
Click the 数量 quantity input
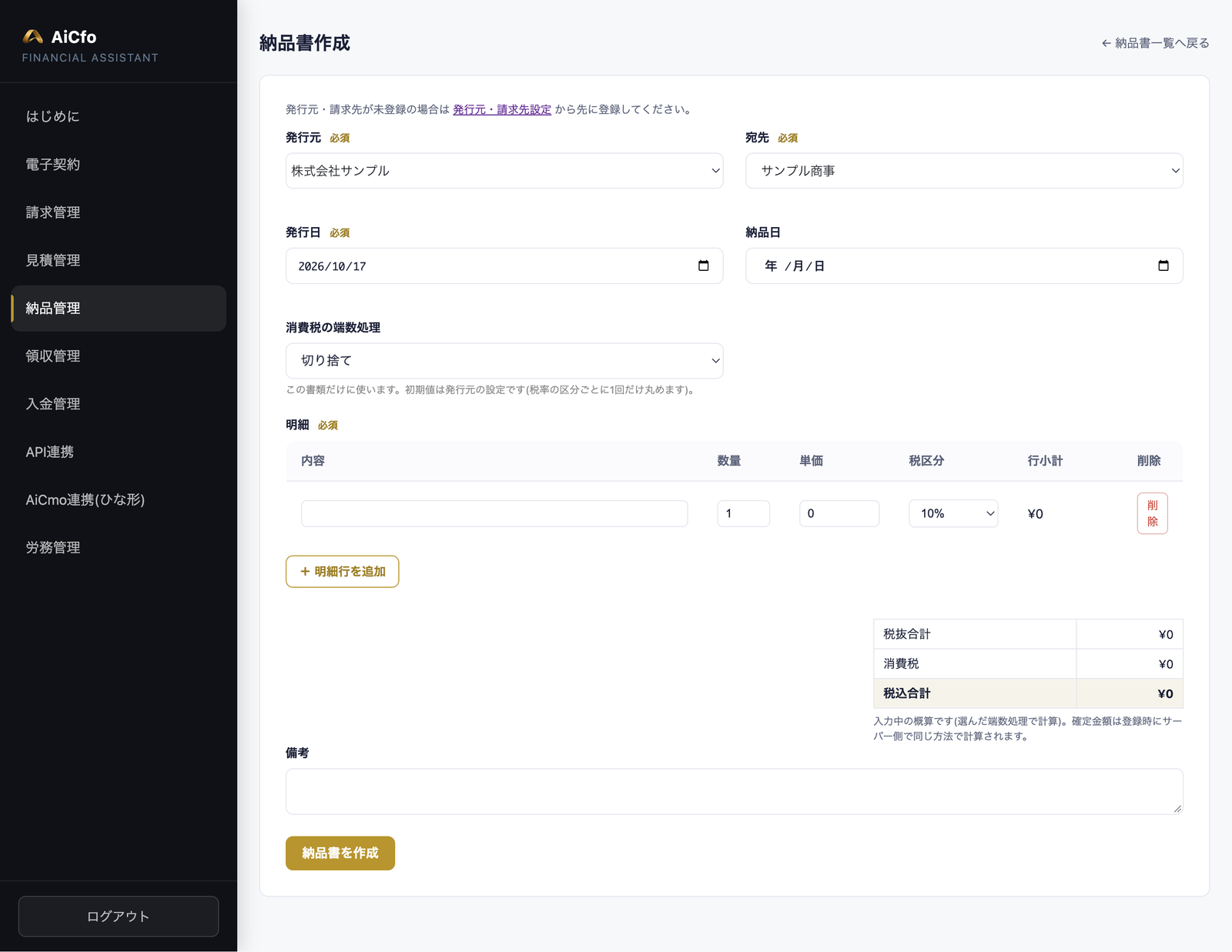[x=743, y=513]
